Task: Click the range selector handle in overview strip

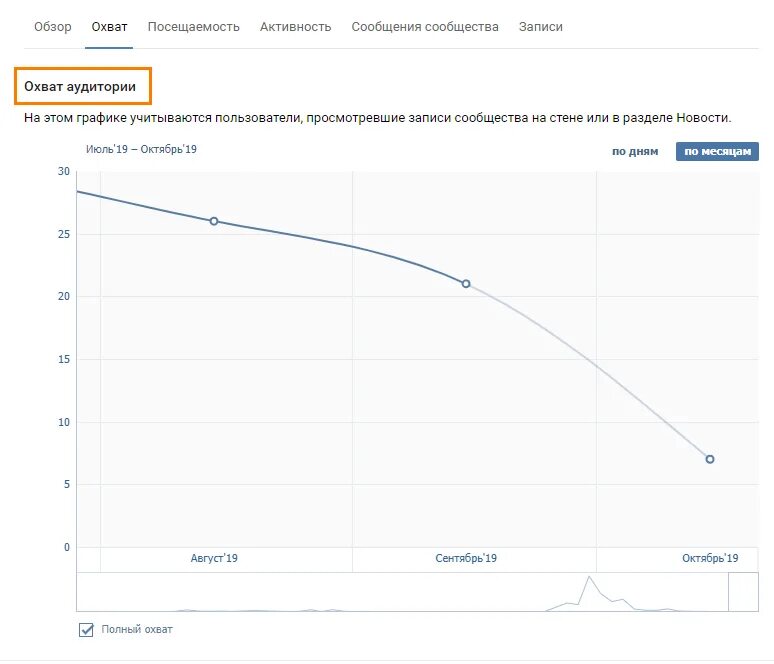Action: (743, 592)
